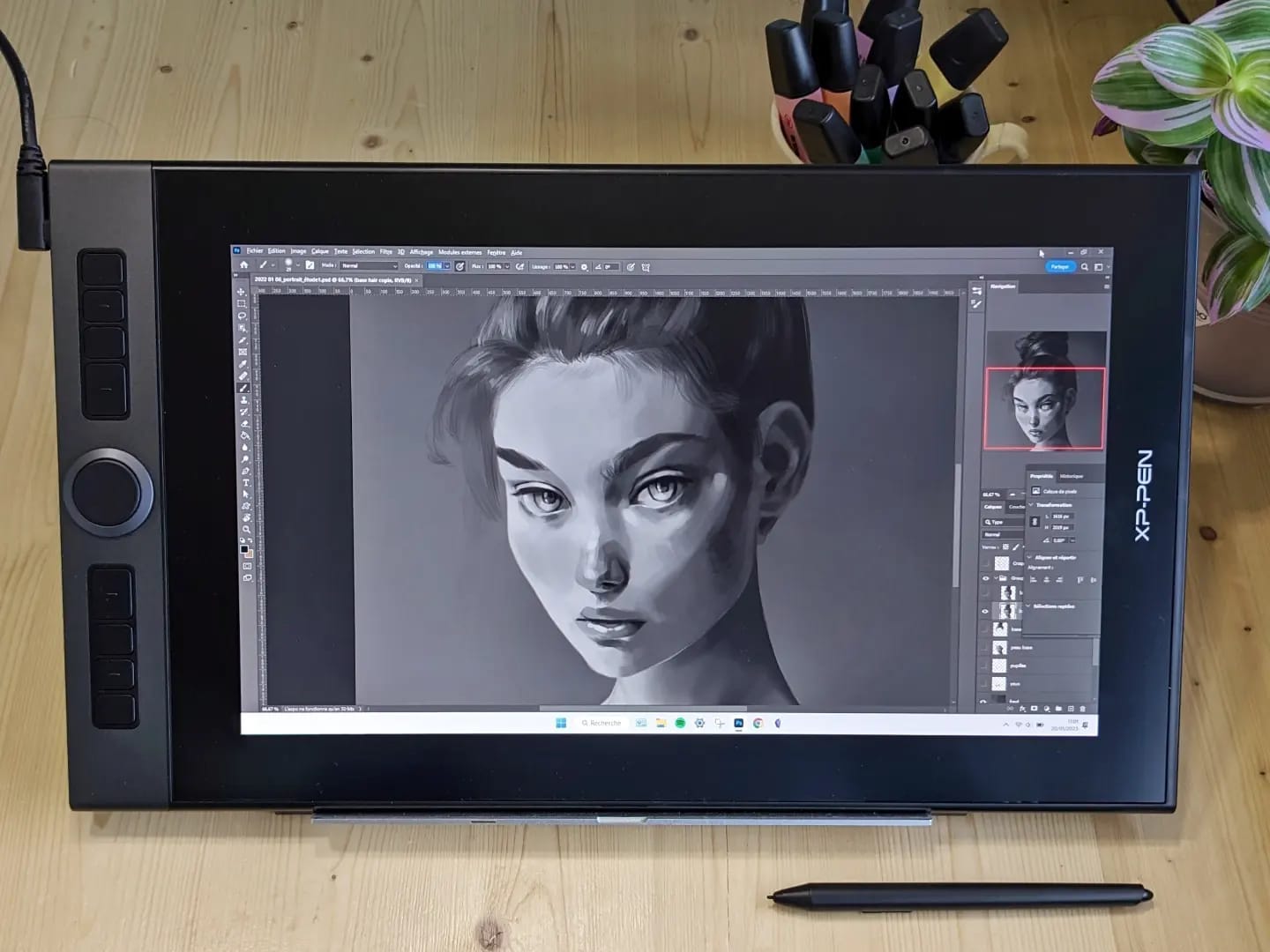Image resolution: width=1270 pixels, height=952 pixels.
Task: Click the Partager button
Action: pyautogui.click(x=1060, y=267)
